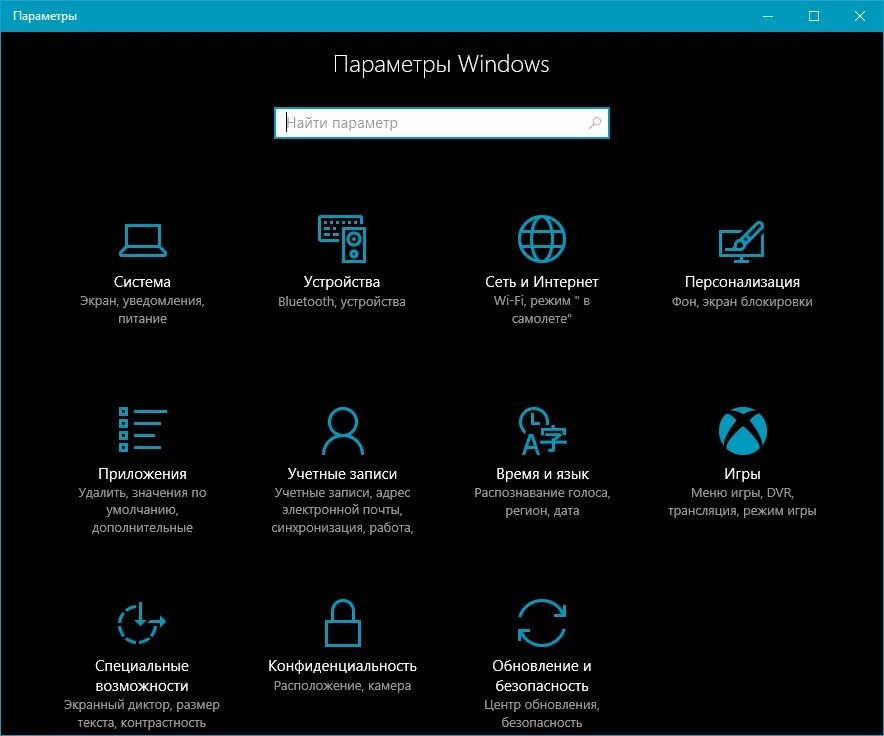This screenshot has height=736, width=884.
Task: Click 'Центр обновления, безопасность' description
Action: coord(542,713)
